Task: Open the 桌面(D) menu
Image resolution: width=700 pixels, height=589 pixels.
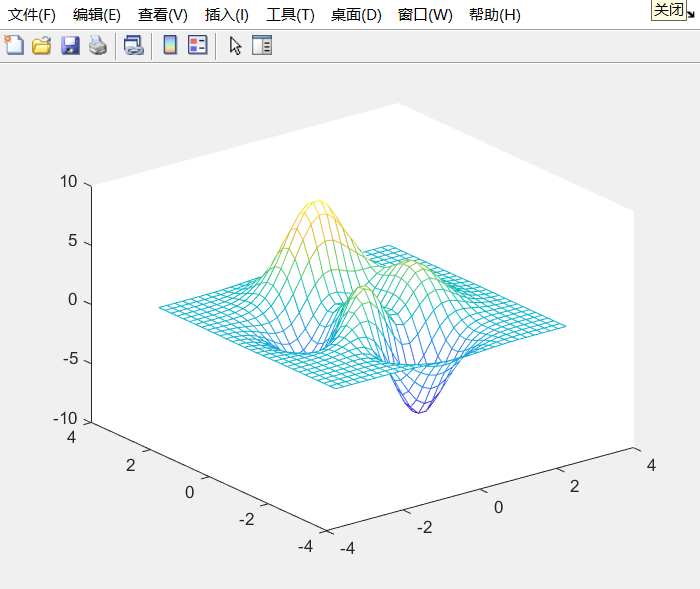Action: 356,15
